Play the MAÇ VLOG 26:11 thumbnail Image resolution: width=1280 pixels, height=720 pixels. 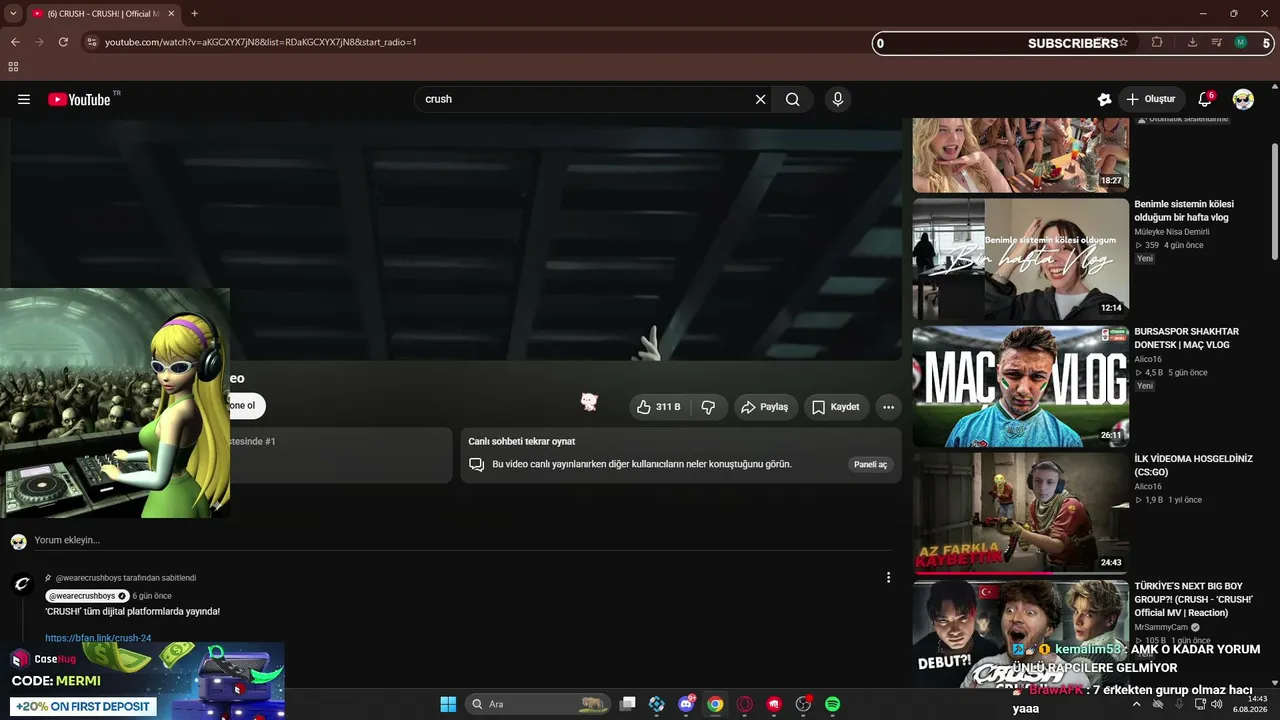coord(1021,386)
